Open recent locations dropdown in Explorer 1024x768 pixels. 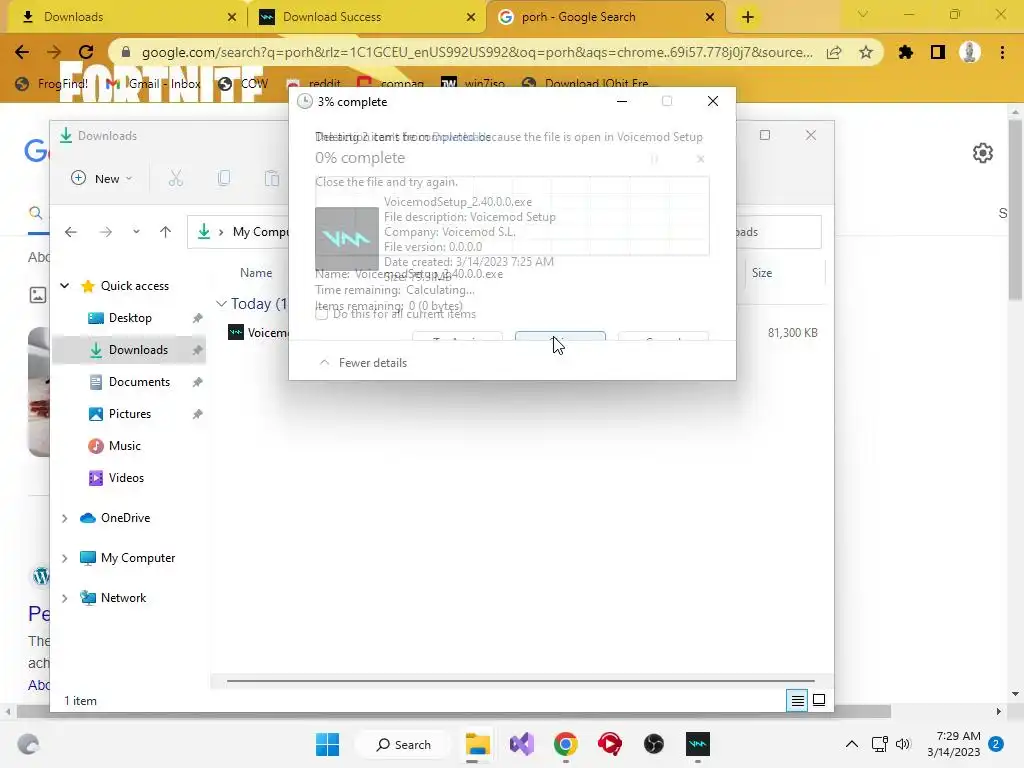coord(136,232)
